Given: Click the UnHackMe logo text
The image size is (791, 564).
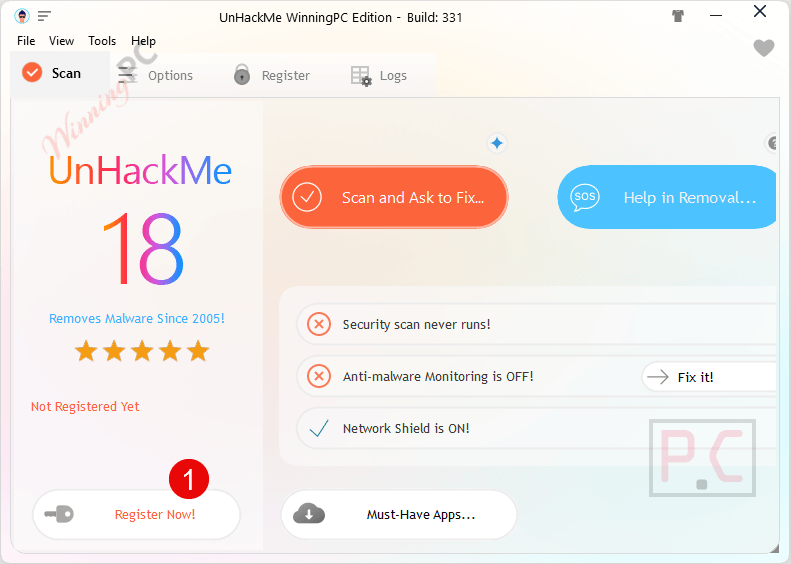Looking at the screenshot, I should pos(140,171).
